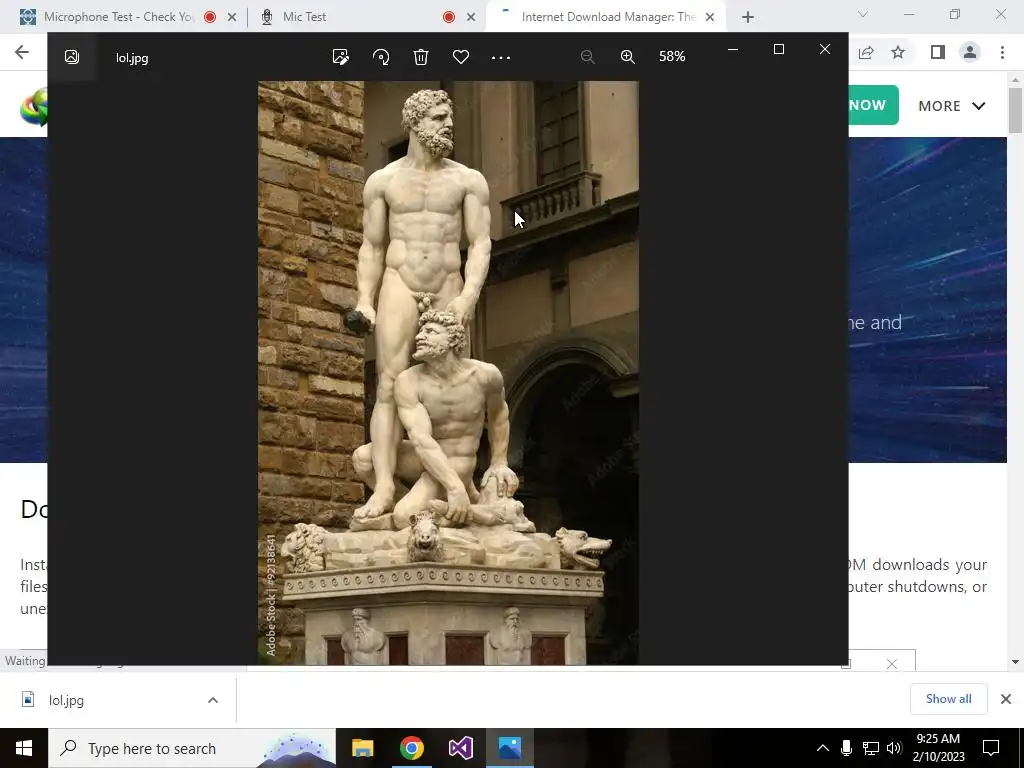Screen dimensions: 1024x768
Task: Click the Edit image icon in Photos
Action: (x=340, y=57)
